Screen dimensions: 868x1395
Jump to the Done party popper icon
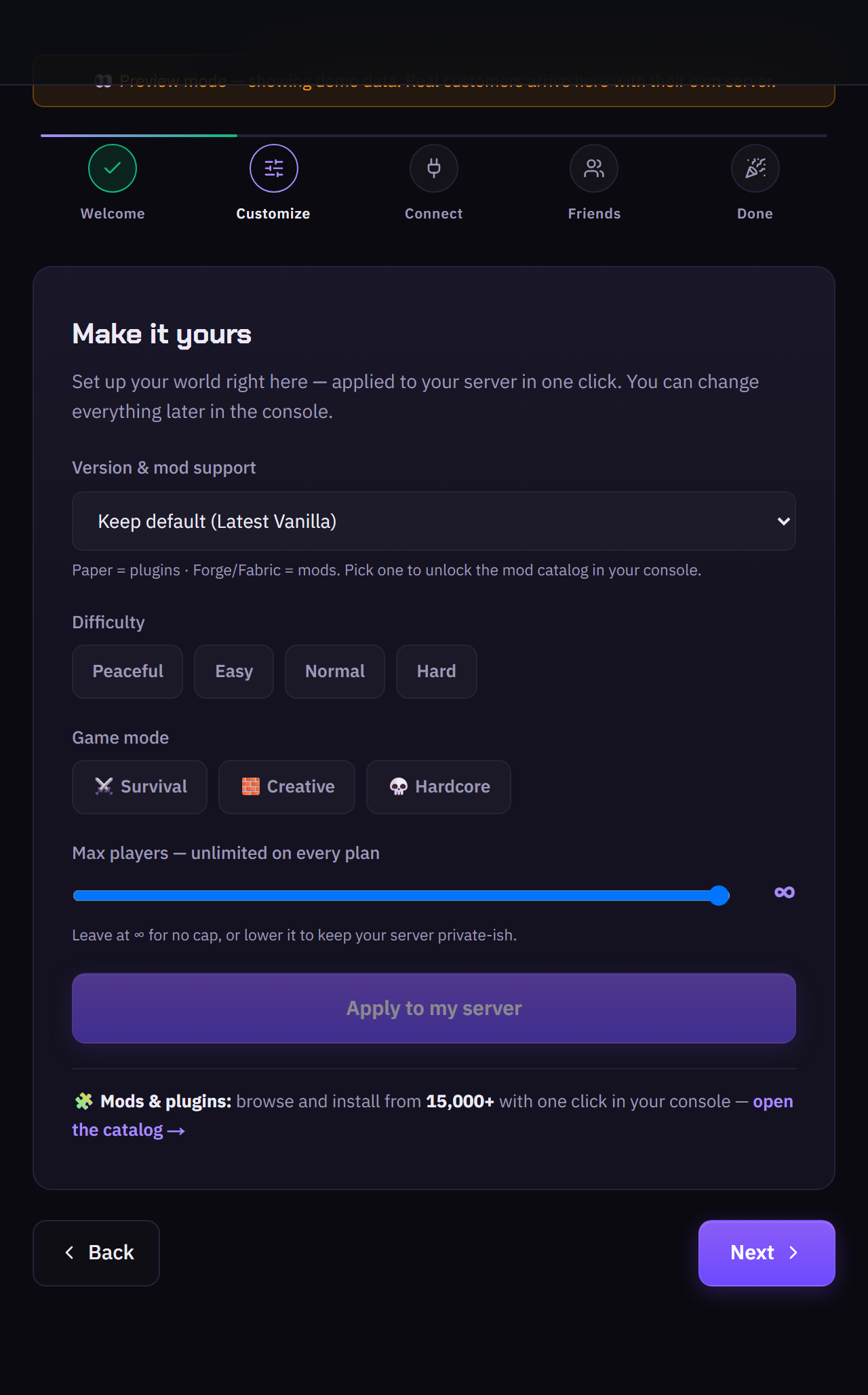755,168
